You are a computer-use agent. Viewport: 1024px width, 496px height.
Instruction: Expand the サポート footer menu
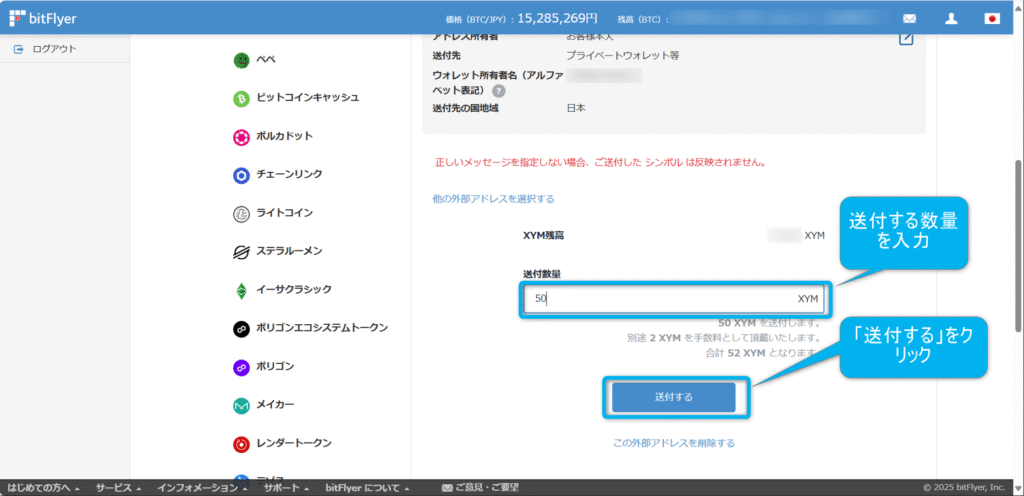click(x=286, y=488)
